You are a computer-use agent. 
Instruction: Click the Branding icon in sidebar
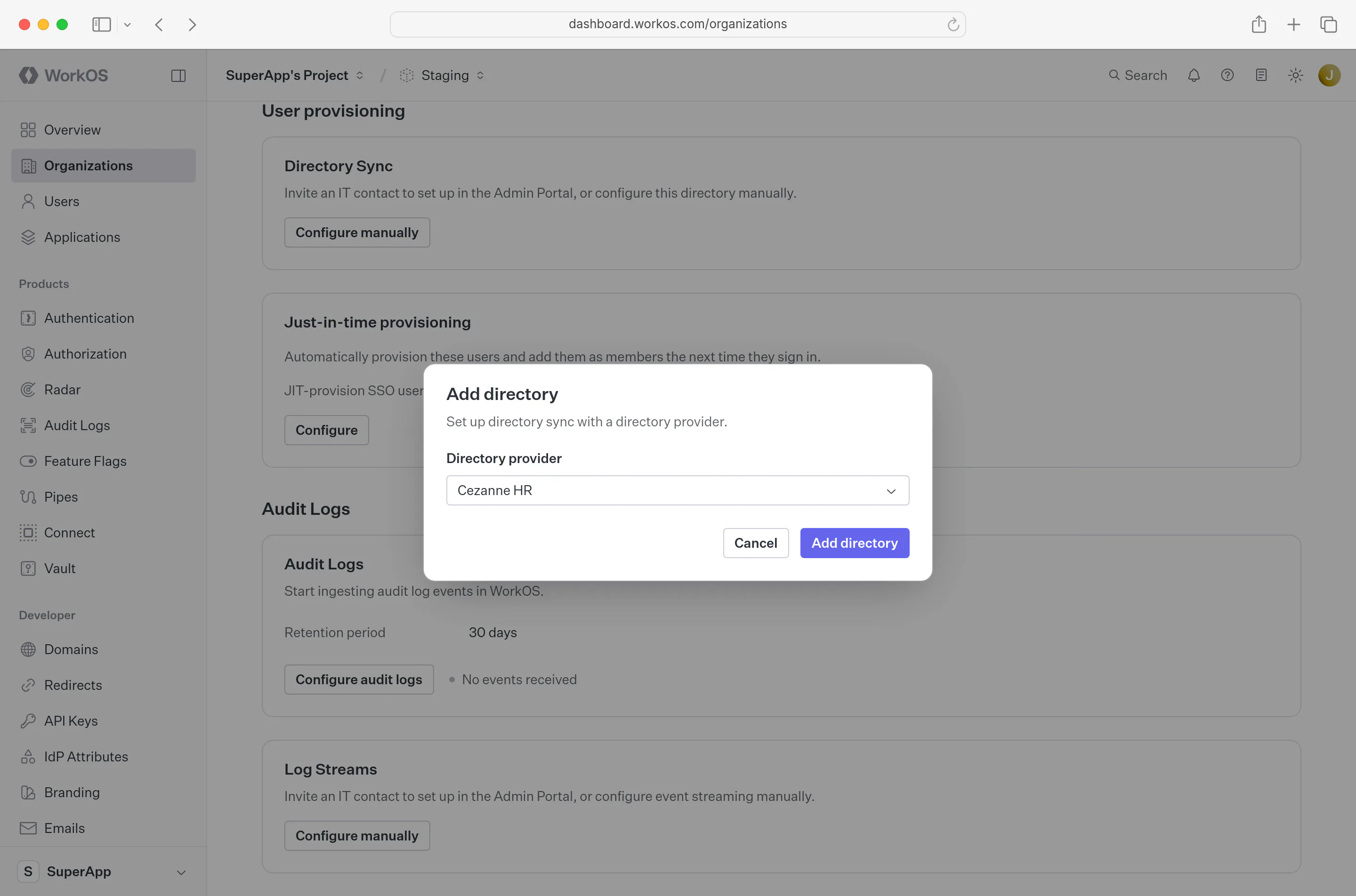tap(28, 792)
